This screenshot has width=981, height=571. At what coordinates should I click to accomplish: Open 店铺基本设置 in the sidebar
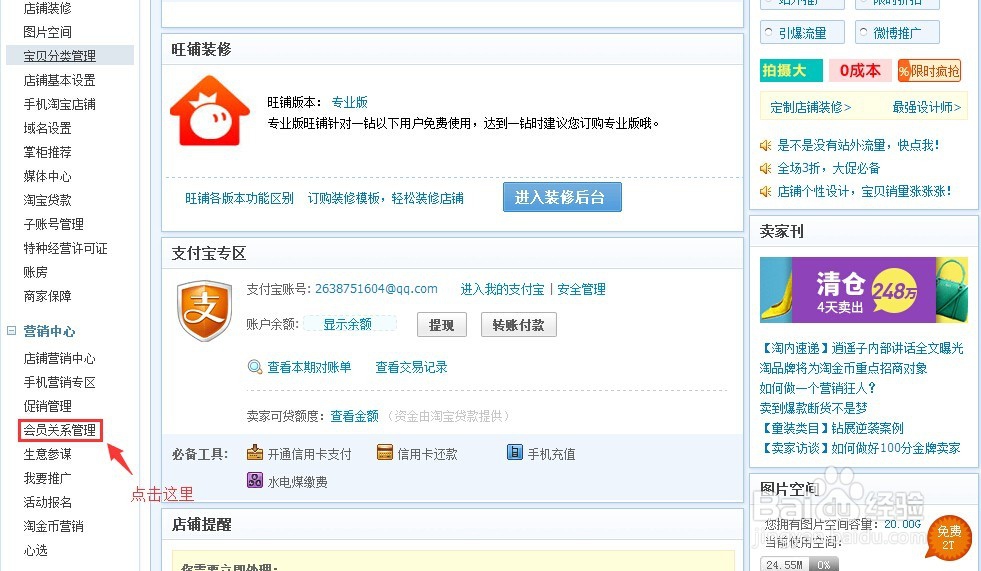59,80
